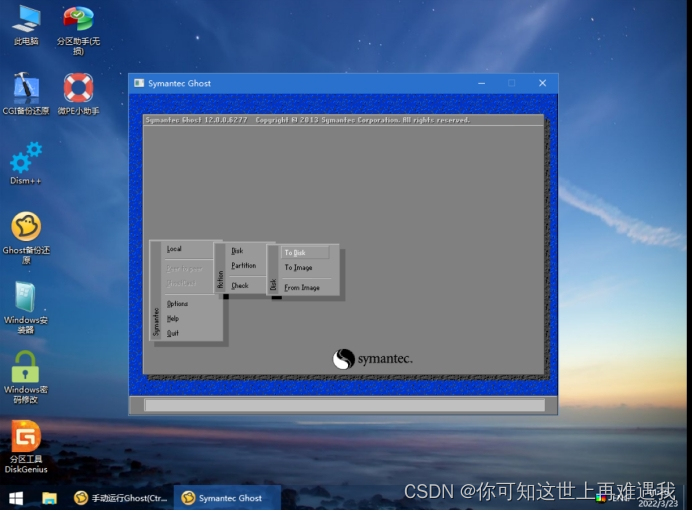This screenshot has height=511, width=692.
Task: Click the greyed GhostCast menu entry
Action: (x=181, y=283)
